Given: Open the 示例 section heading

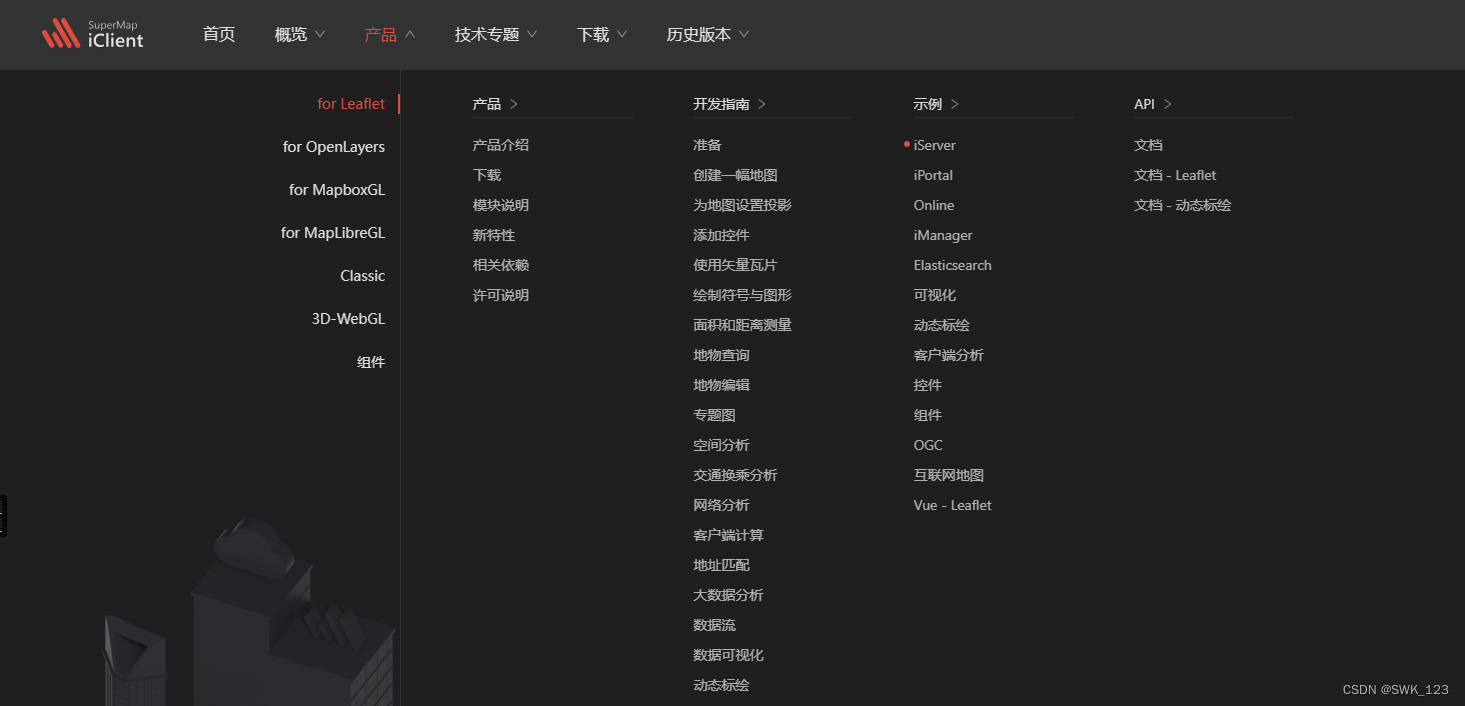Looking at the screenshot, I should point(936,104).
